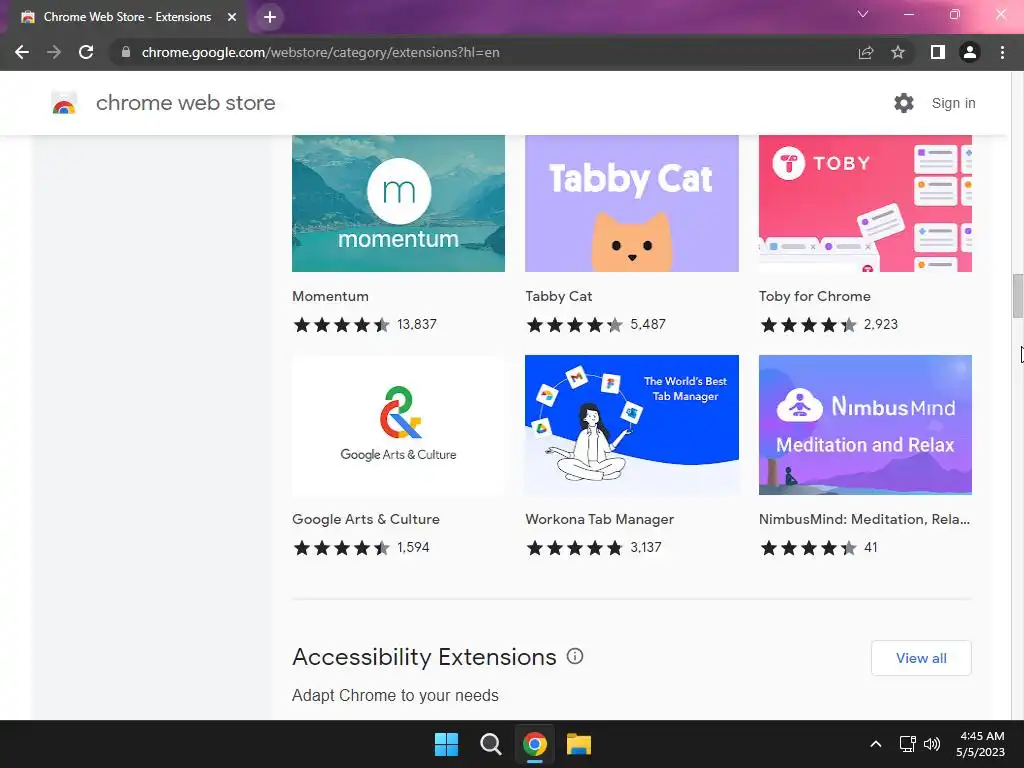Click View all for Accessibility Extensions

pyautogui.click(x=921, y=658)
